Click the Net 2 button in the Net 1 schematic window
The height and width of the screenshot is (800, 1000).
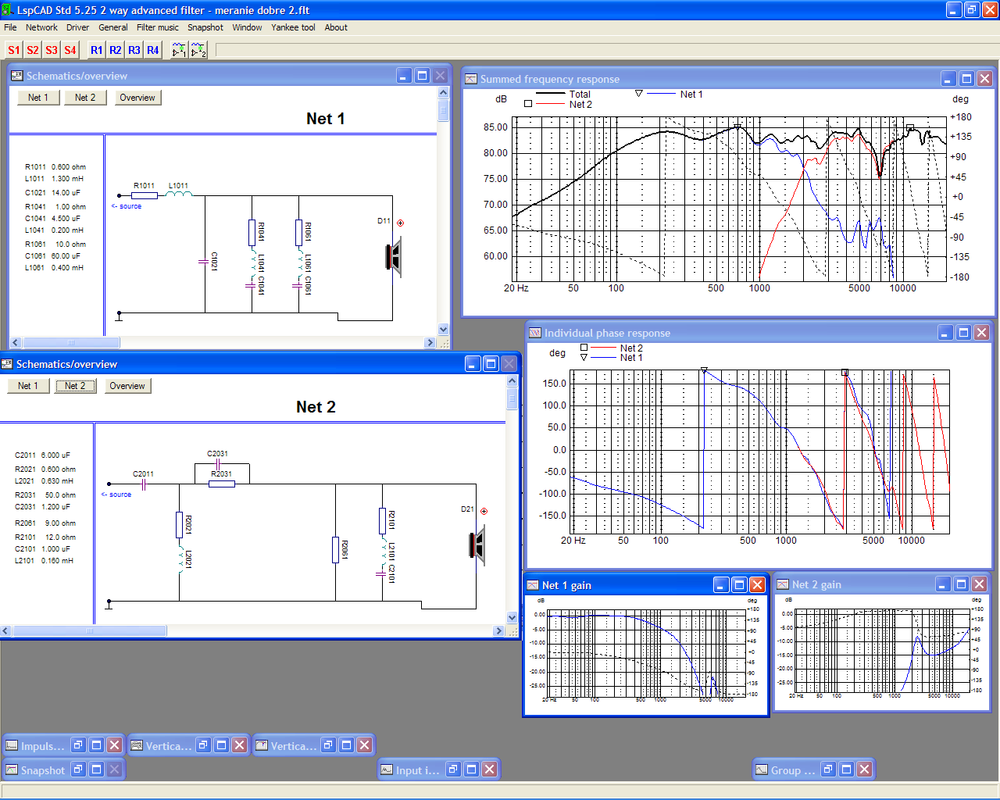click(x=85, y=98)
